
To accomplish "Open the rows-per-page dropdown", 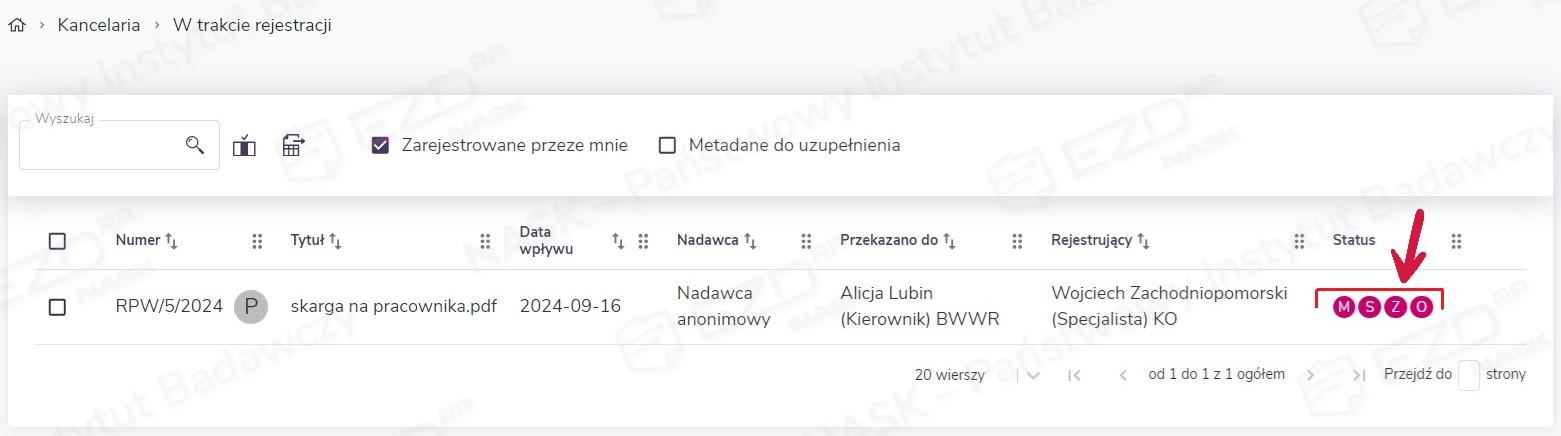I will [1033, 375].
